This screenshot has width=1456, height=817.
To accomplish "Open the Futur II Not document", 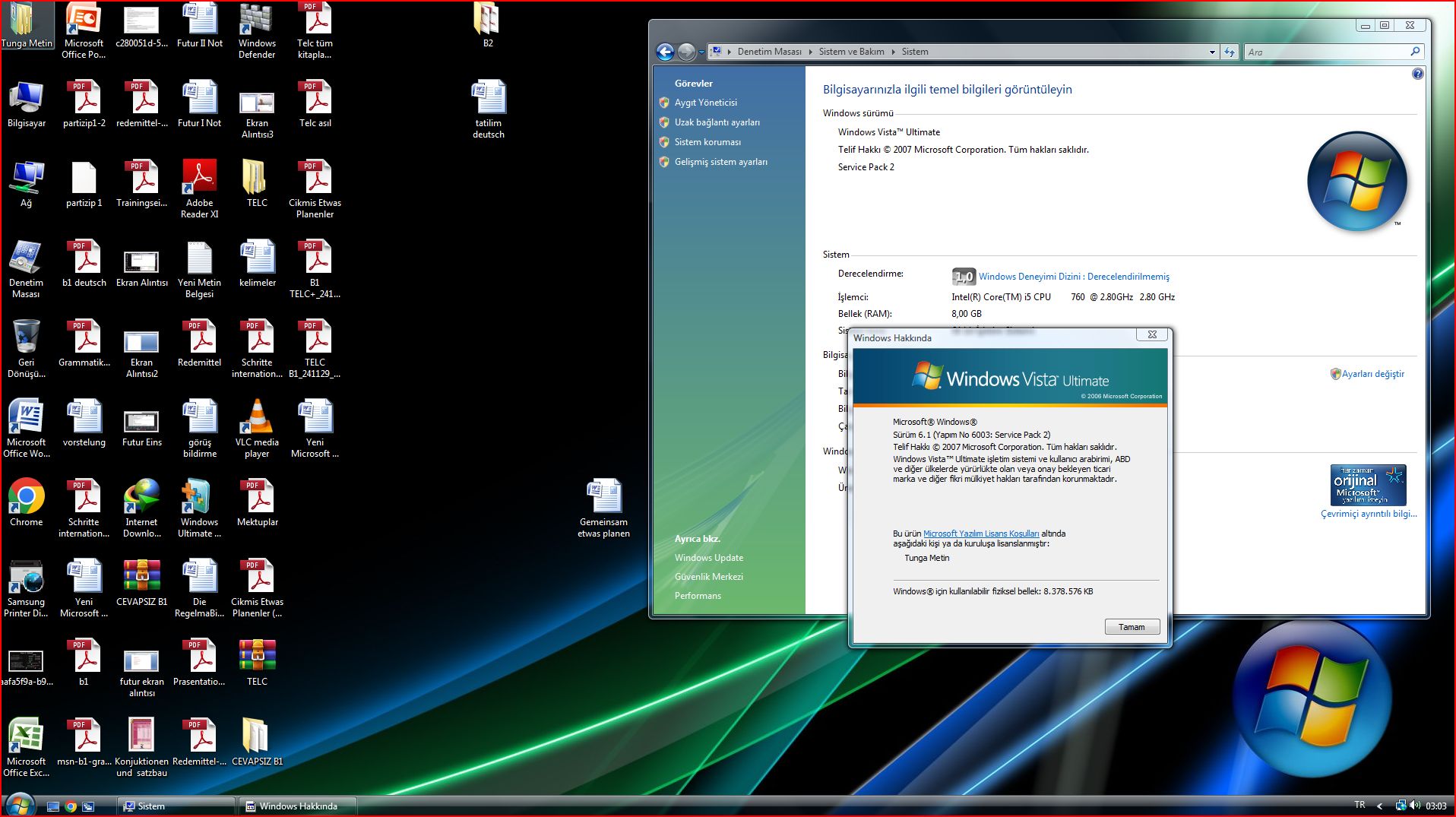I will (199, 26).
